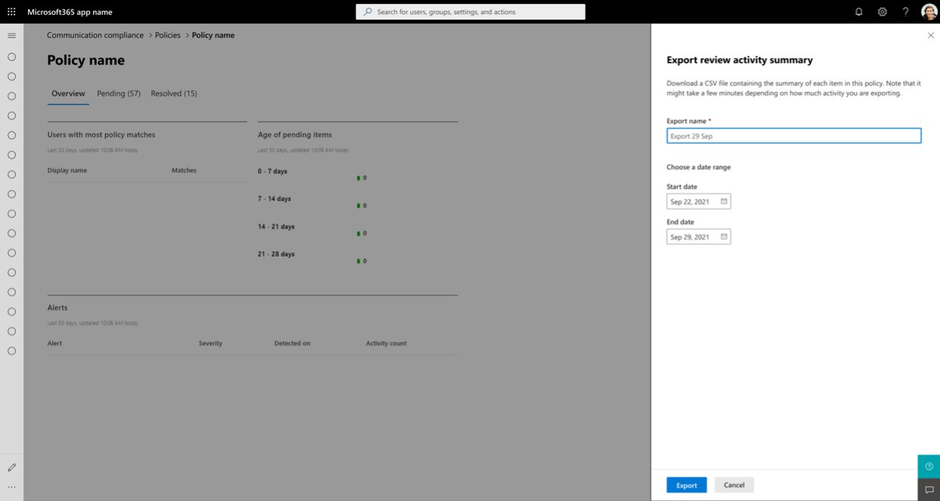Click the Users with most policy matches heading
Viewport: 940px width, 501px height.
click(101, 135)
